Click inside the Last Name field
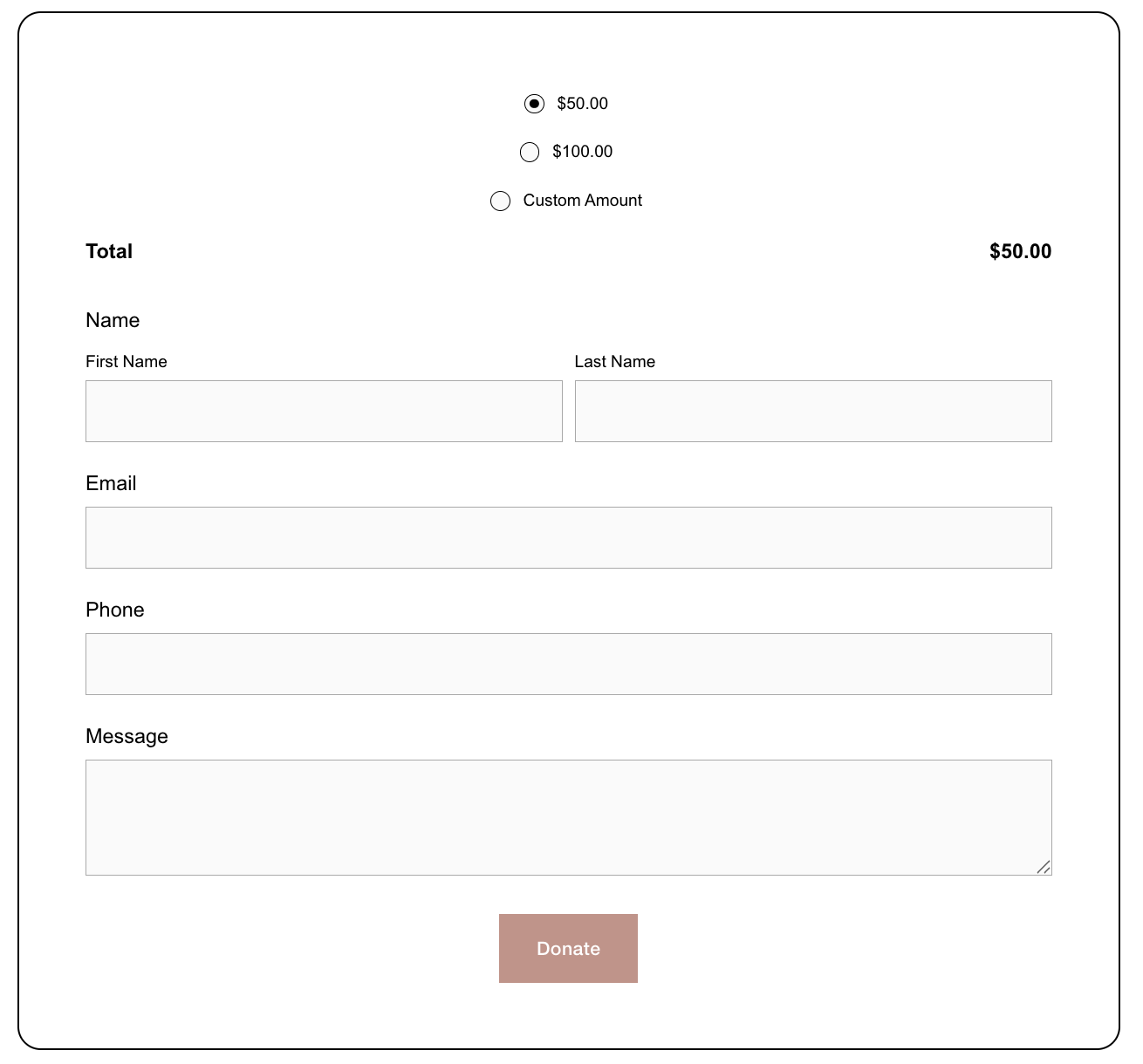This screenshot has width=1143, height=1064. [813, 411]
